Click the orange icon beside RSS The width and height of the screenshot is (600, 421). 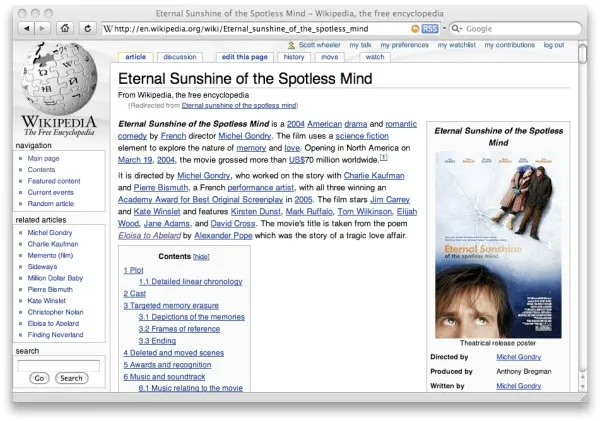click(x=415, y=29)
